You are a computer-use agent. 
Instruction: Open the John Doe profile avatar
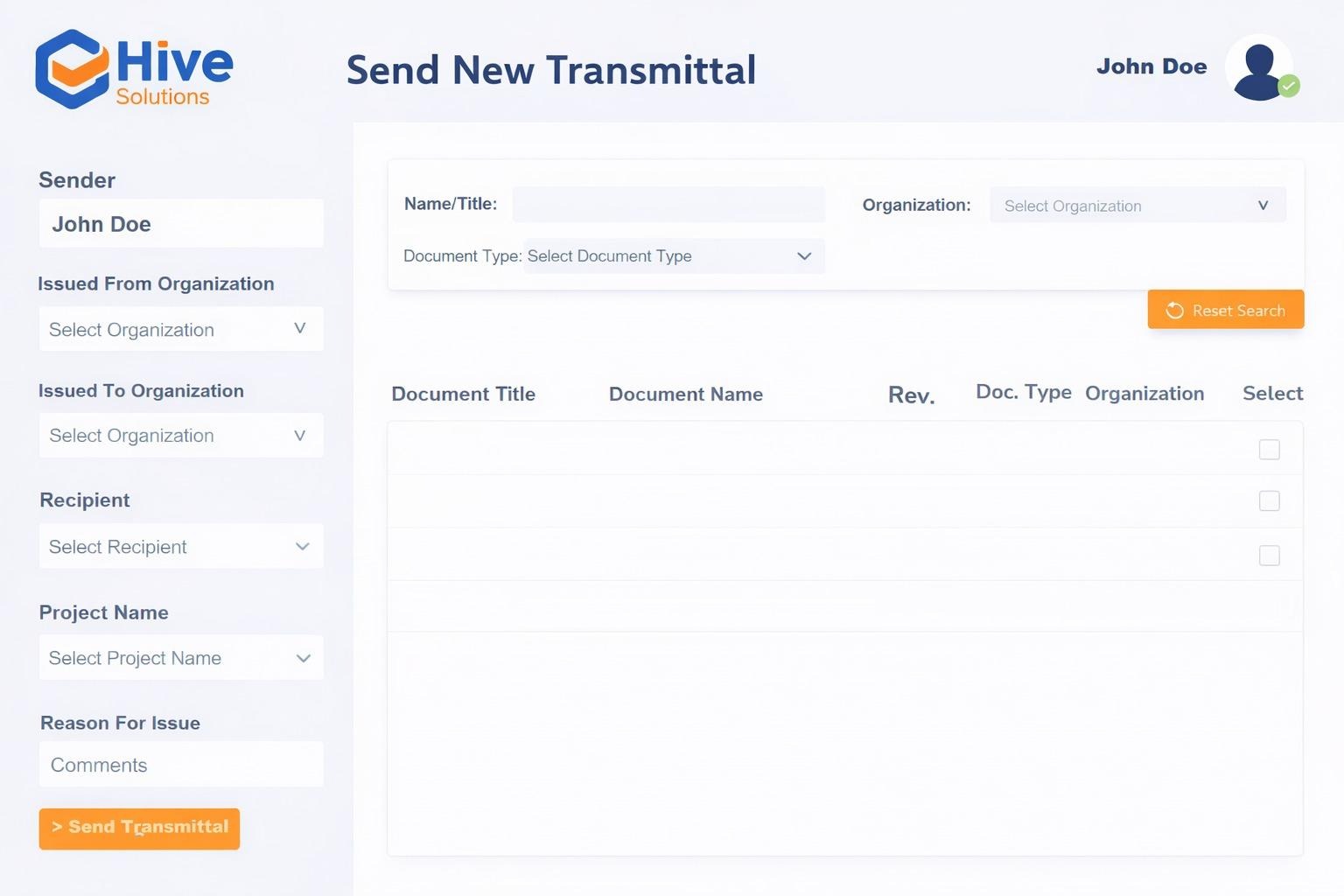(x=1258, y=67)
